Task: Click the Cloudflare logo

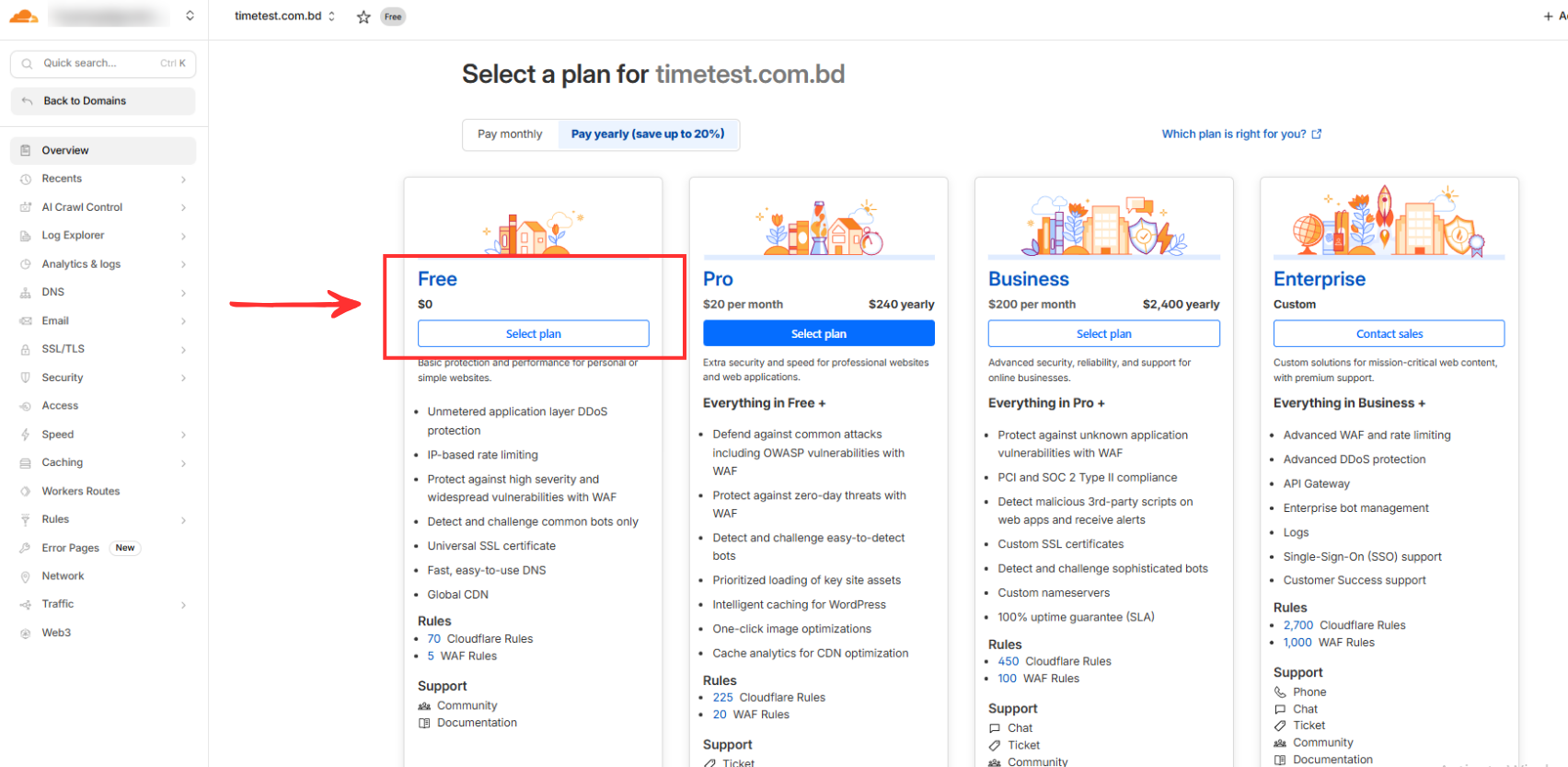Action: tap(23, 15)
